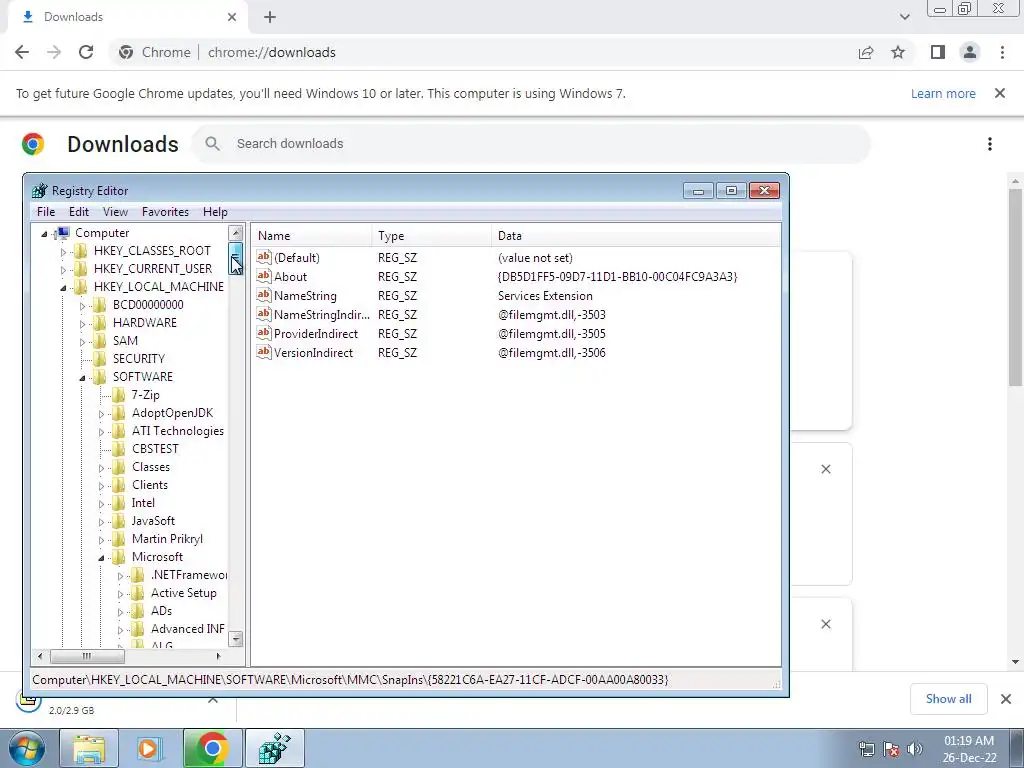Click the Chrome address bar URL
The image size is (1024, 768).
pyautogui.click(x=272, y=52)
